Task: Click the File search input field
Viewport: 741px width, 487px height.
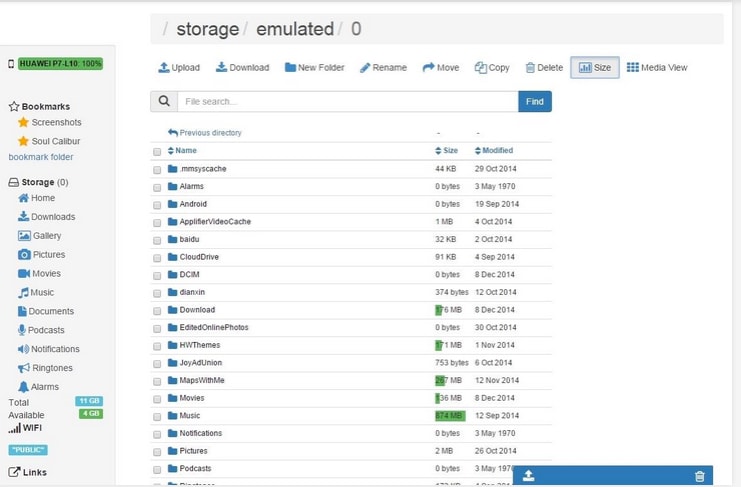Action: coord(347,101)
